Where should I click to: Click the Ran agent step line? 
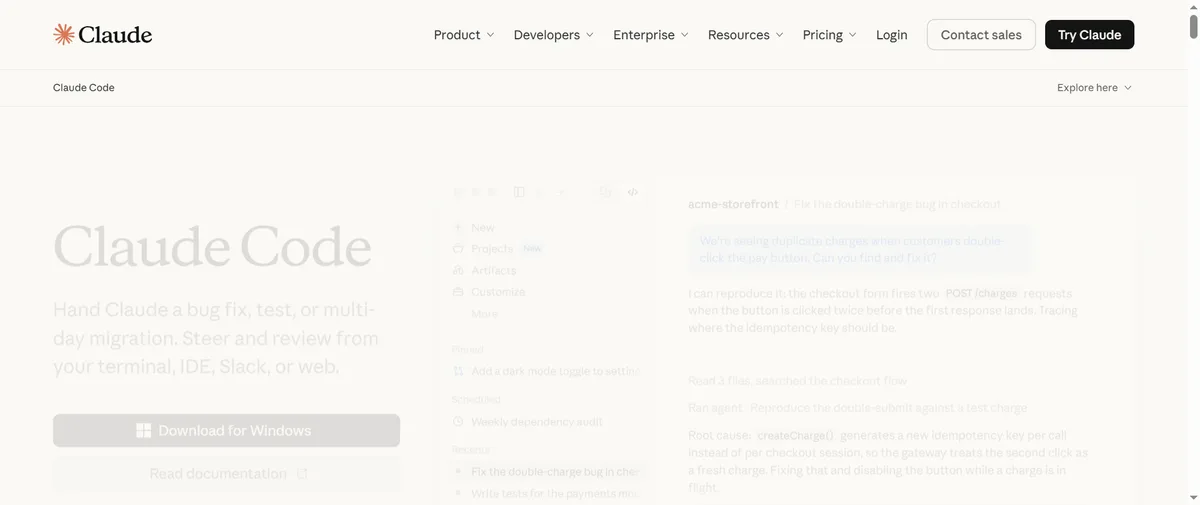857,408
